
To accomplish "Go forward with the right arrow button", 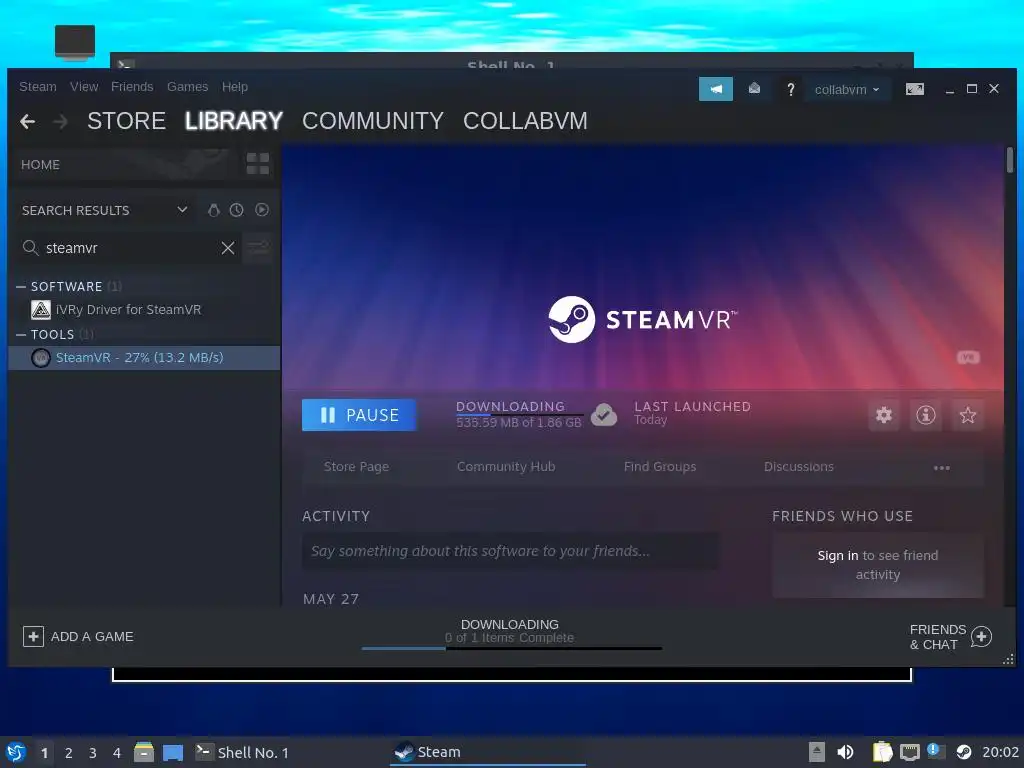I will [x=60, y=121].
